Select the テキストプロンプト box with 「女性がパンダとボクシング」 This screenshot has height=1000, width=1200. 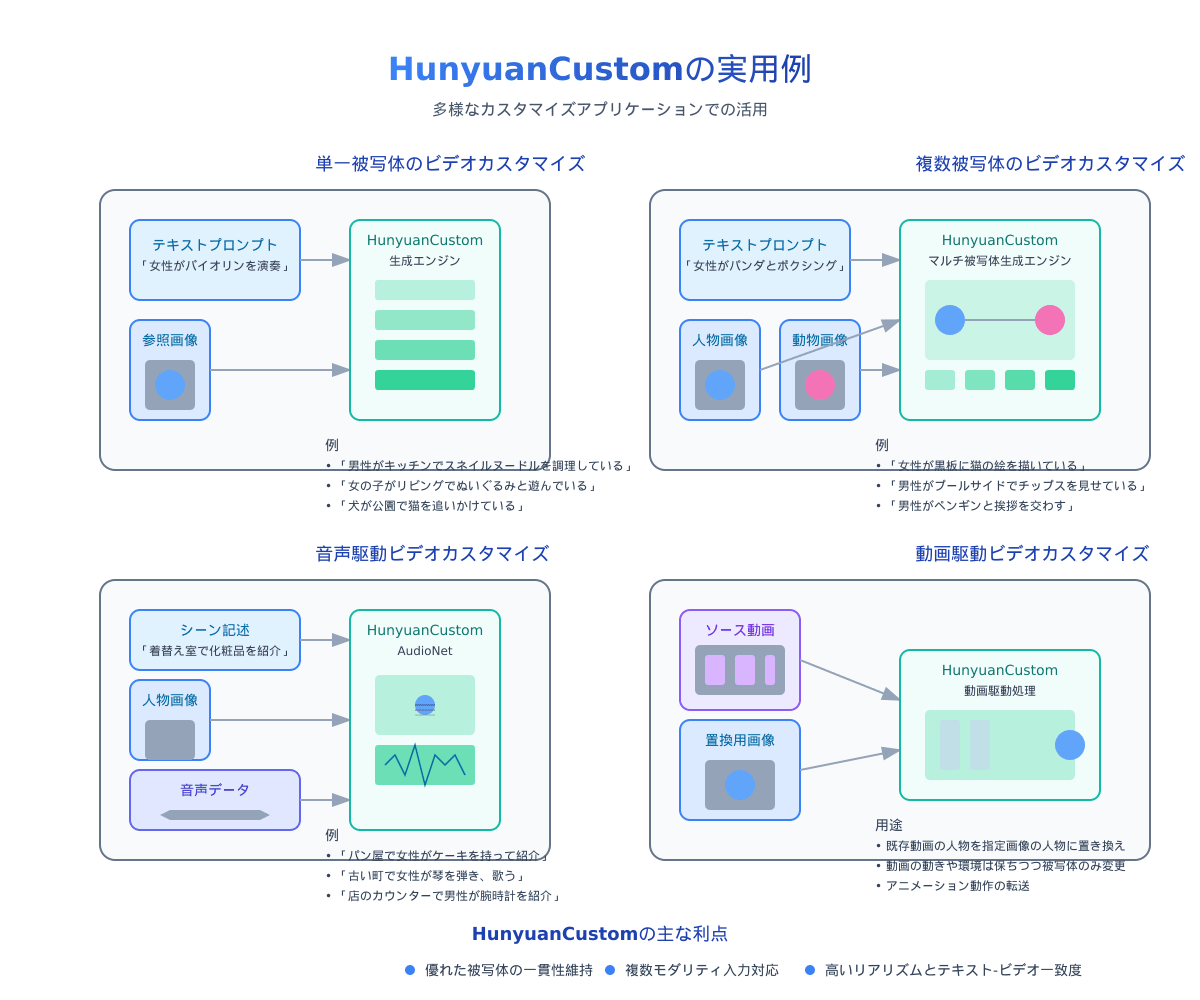click(765, 260)
